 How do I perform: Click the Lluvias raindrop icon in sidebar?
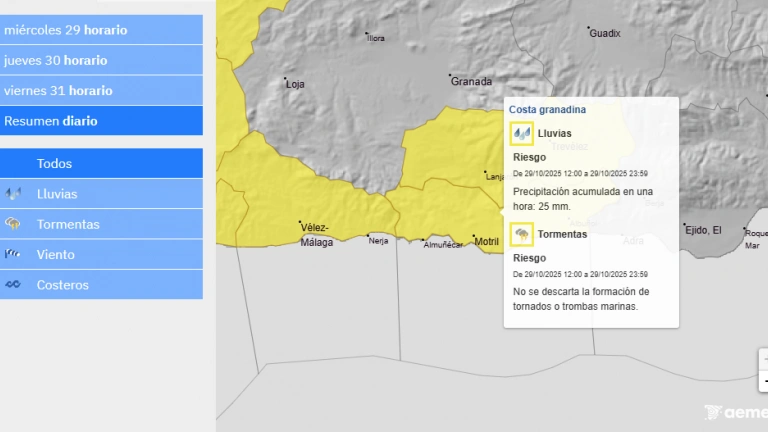point(14,194)
